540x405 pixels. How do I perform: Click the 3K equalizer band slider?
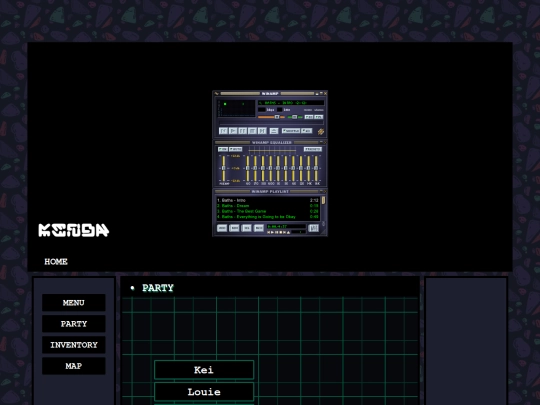(285, 168)
